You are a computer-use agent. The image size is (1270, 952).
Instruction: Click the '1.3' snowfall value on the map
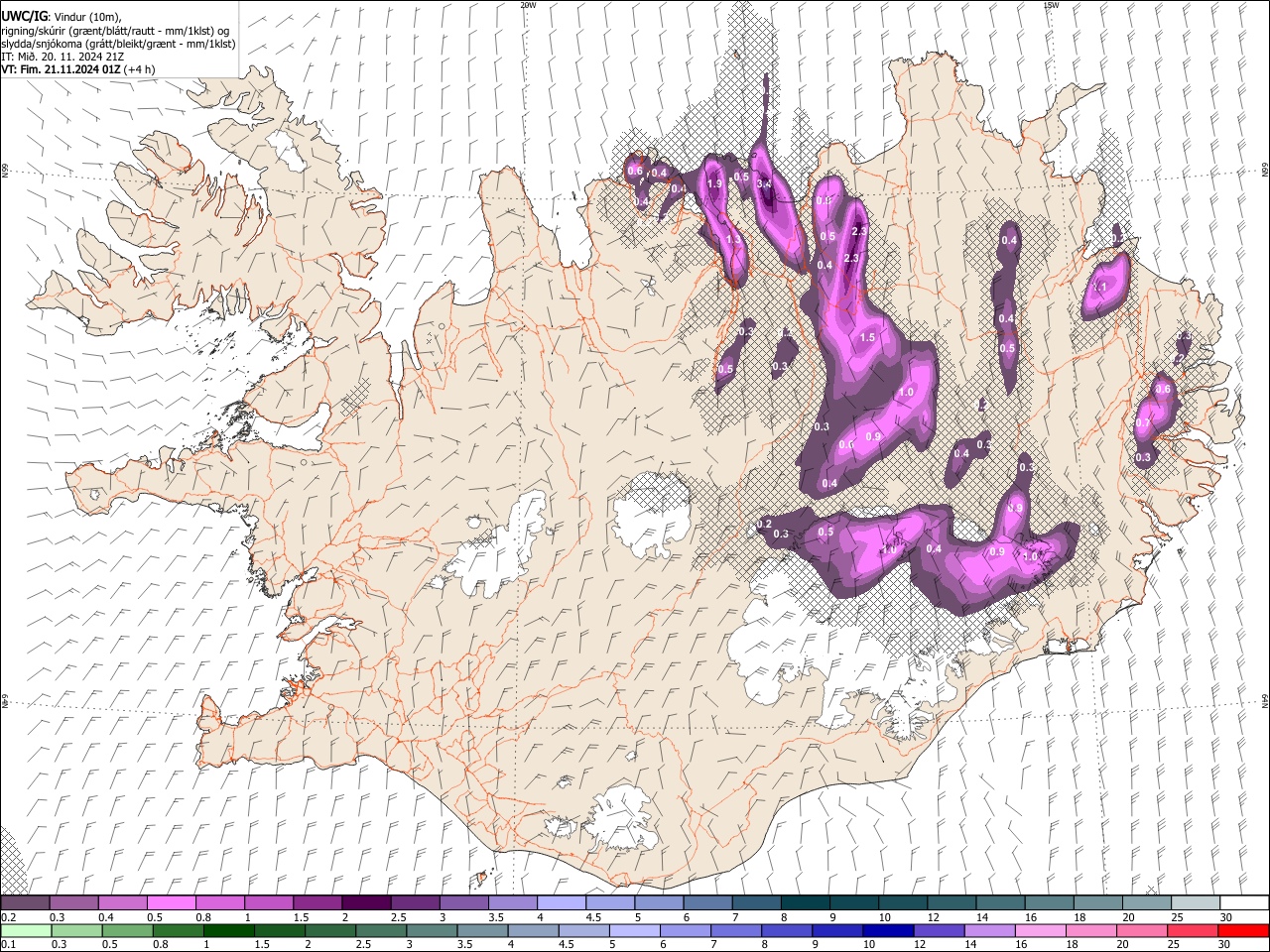click(x=734, y=239)
